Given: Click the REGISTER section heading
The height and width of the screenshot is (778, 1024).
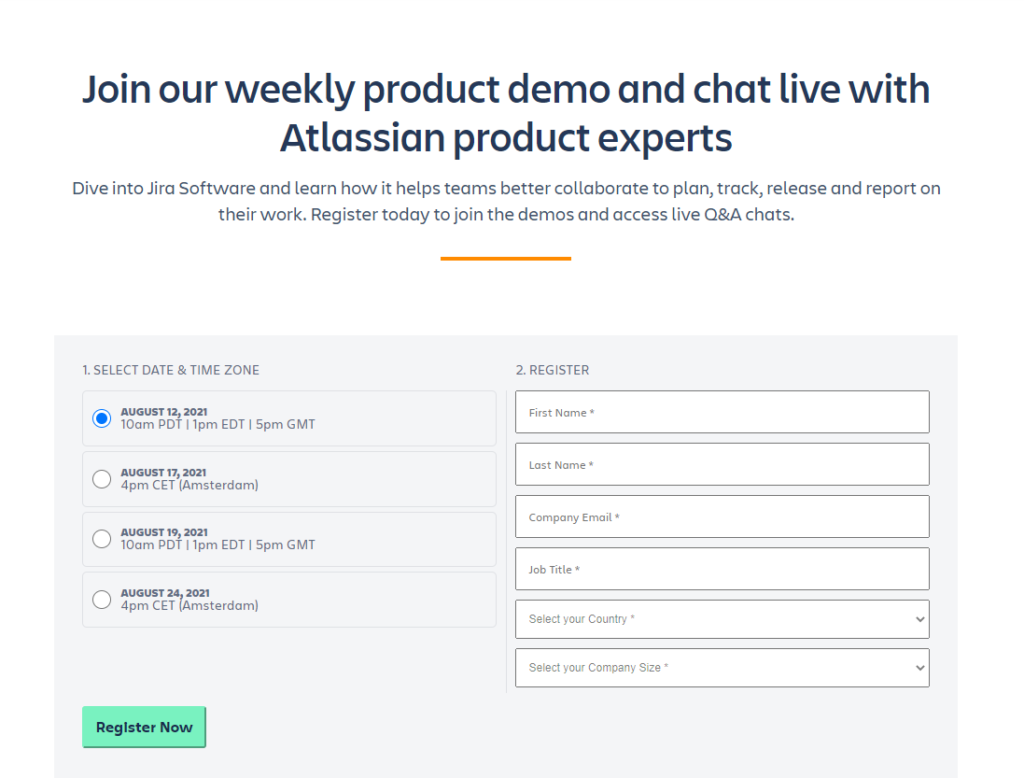Looking at the screenshot, I should tap(552, 369).
